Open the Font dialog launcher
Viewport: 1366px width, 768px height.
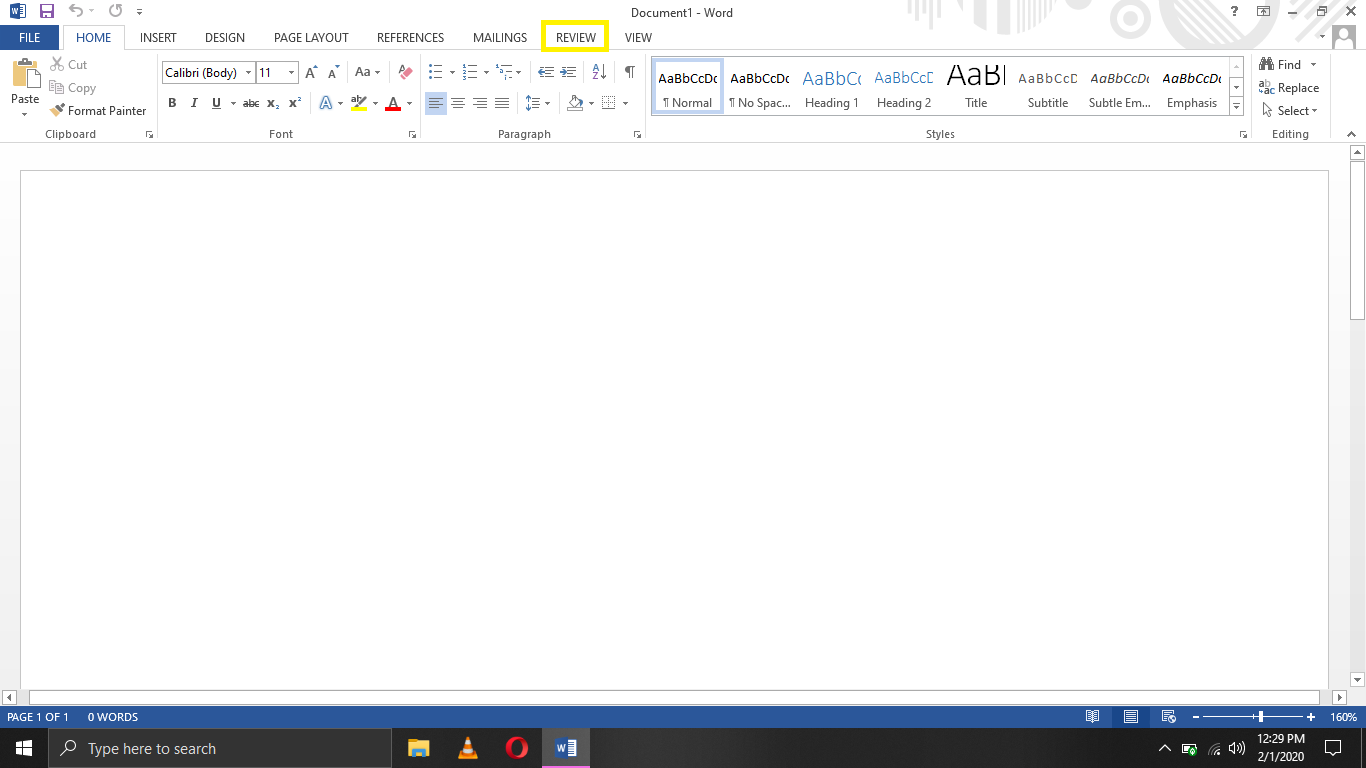[412, 134]
